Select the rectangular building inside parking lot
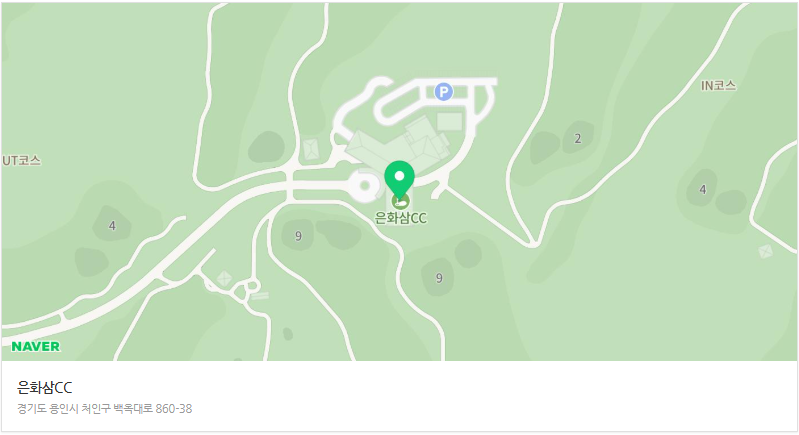 tap(449, 122)
